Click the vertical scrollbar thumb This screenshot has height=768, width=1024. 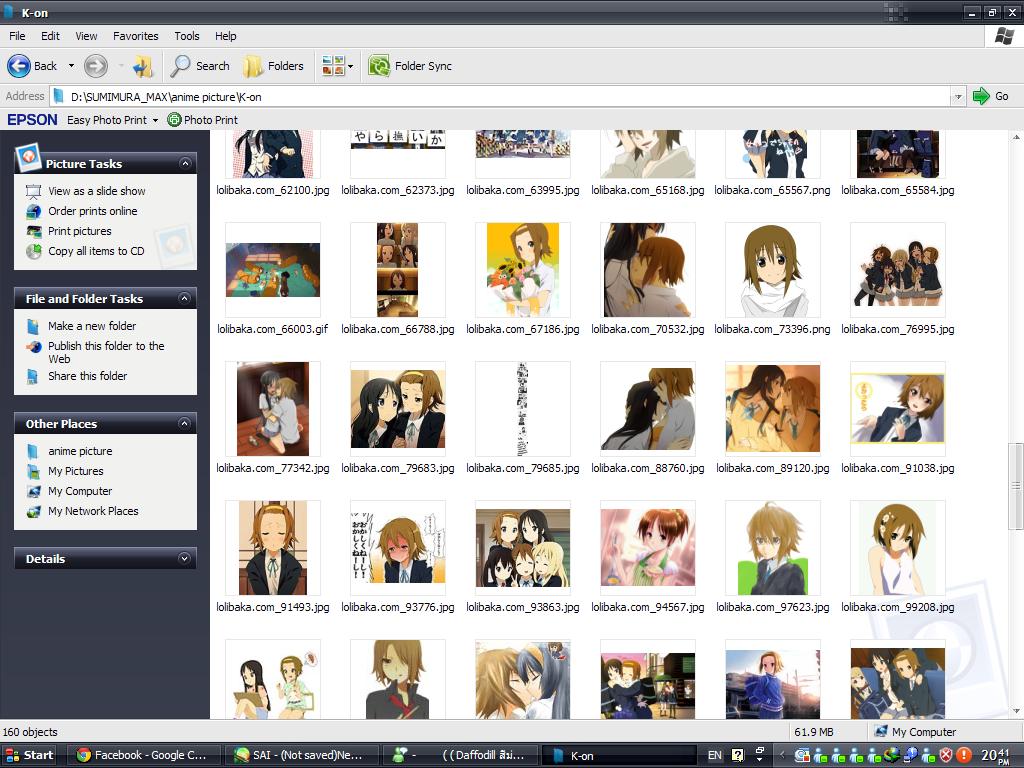(1016, 486)
